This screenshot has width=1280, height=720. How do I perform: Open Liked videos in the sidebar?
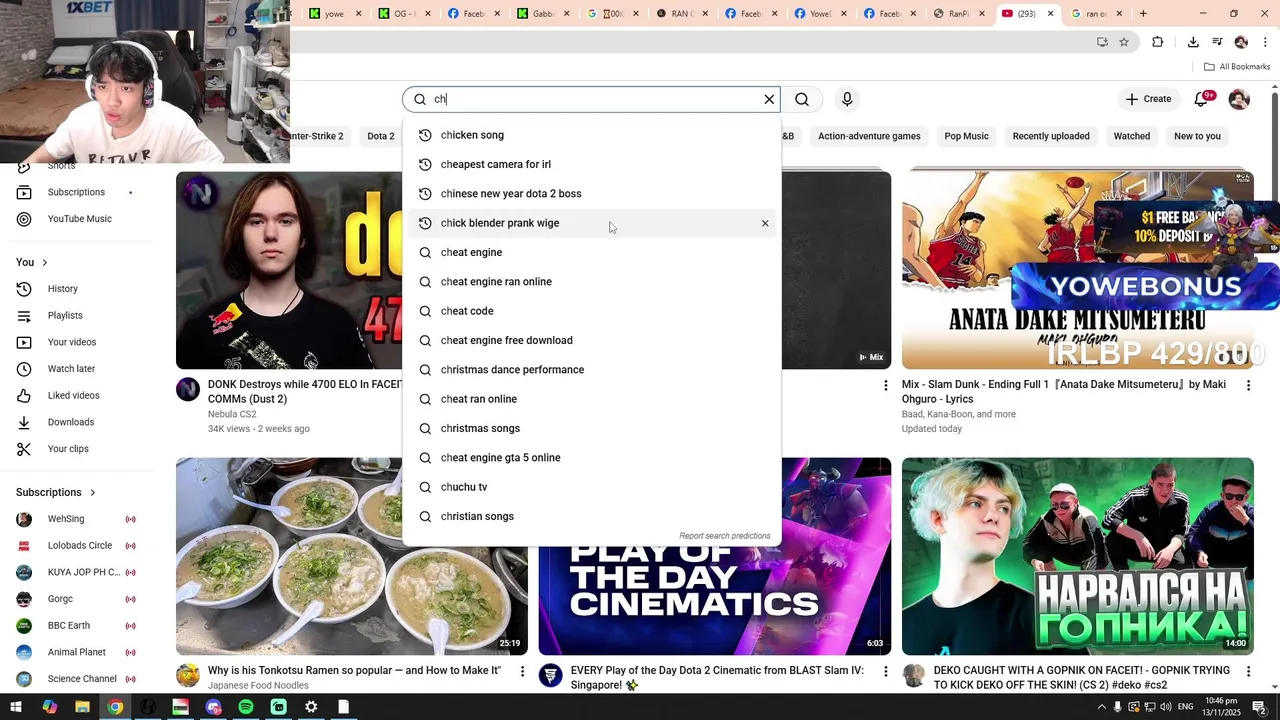coord(76,395)
